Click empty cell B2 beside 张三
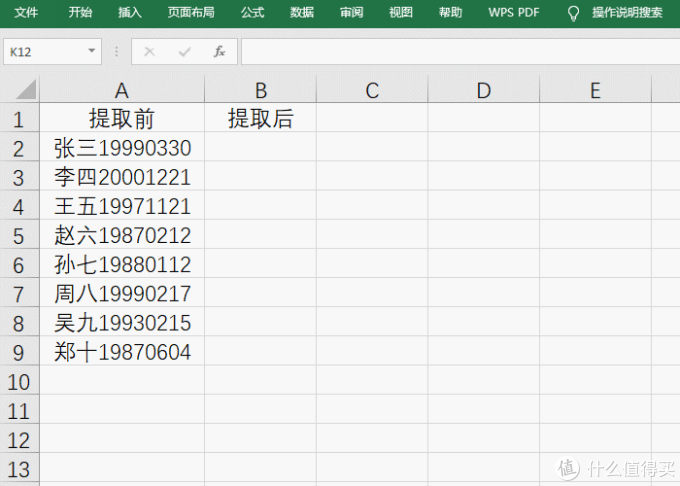This screenshot has width=680, height=486. pos(261,148)
